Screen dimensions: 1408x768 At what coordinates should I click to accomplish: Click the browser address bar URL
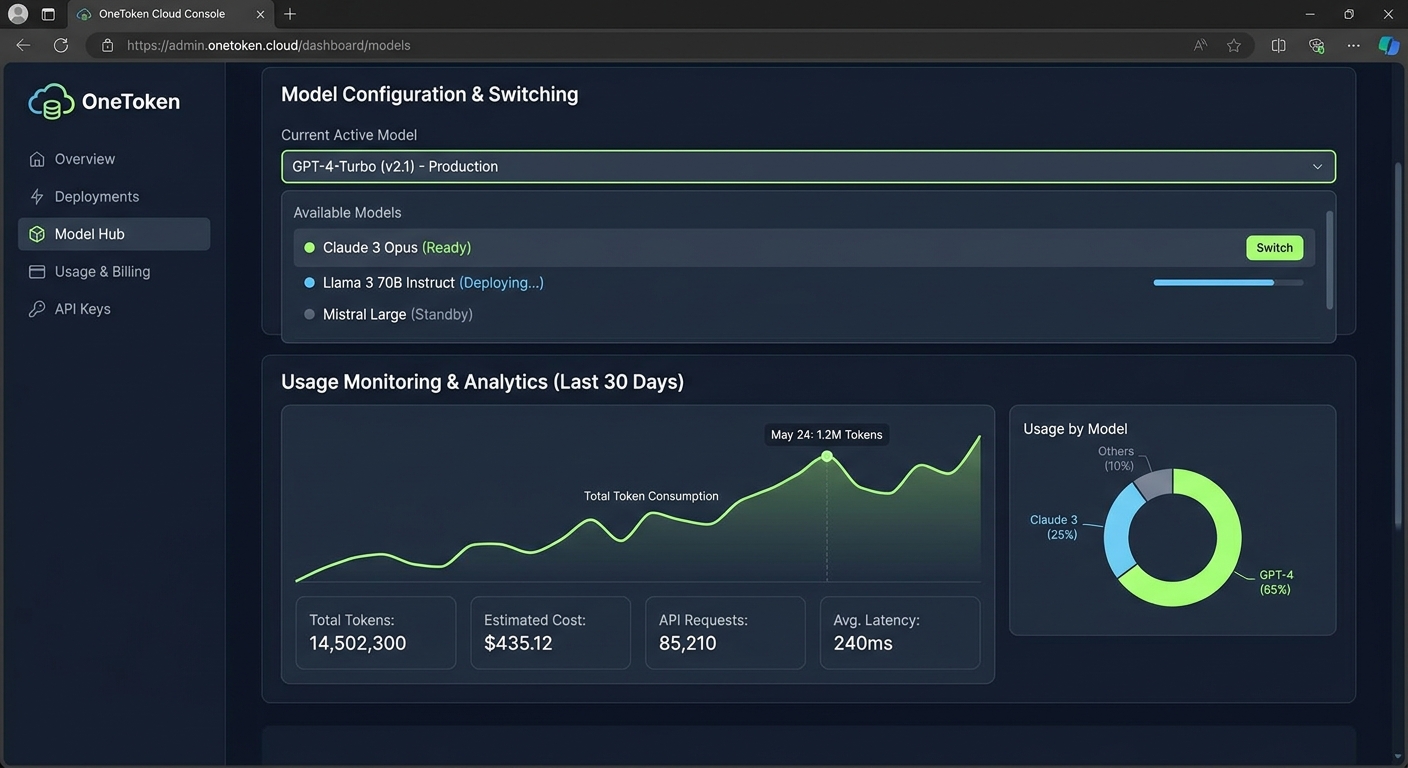269,45
